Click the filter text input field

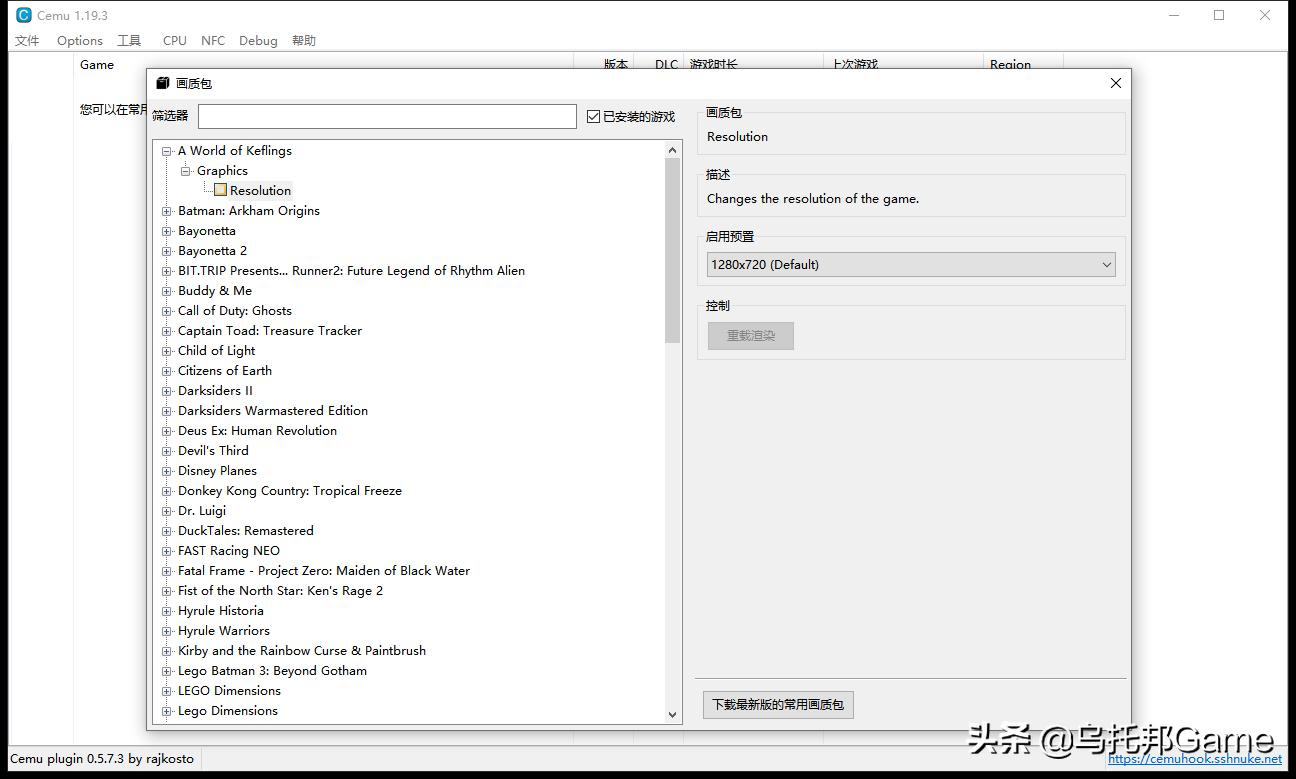click(387, 117)
